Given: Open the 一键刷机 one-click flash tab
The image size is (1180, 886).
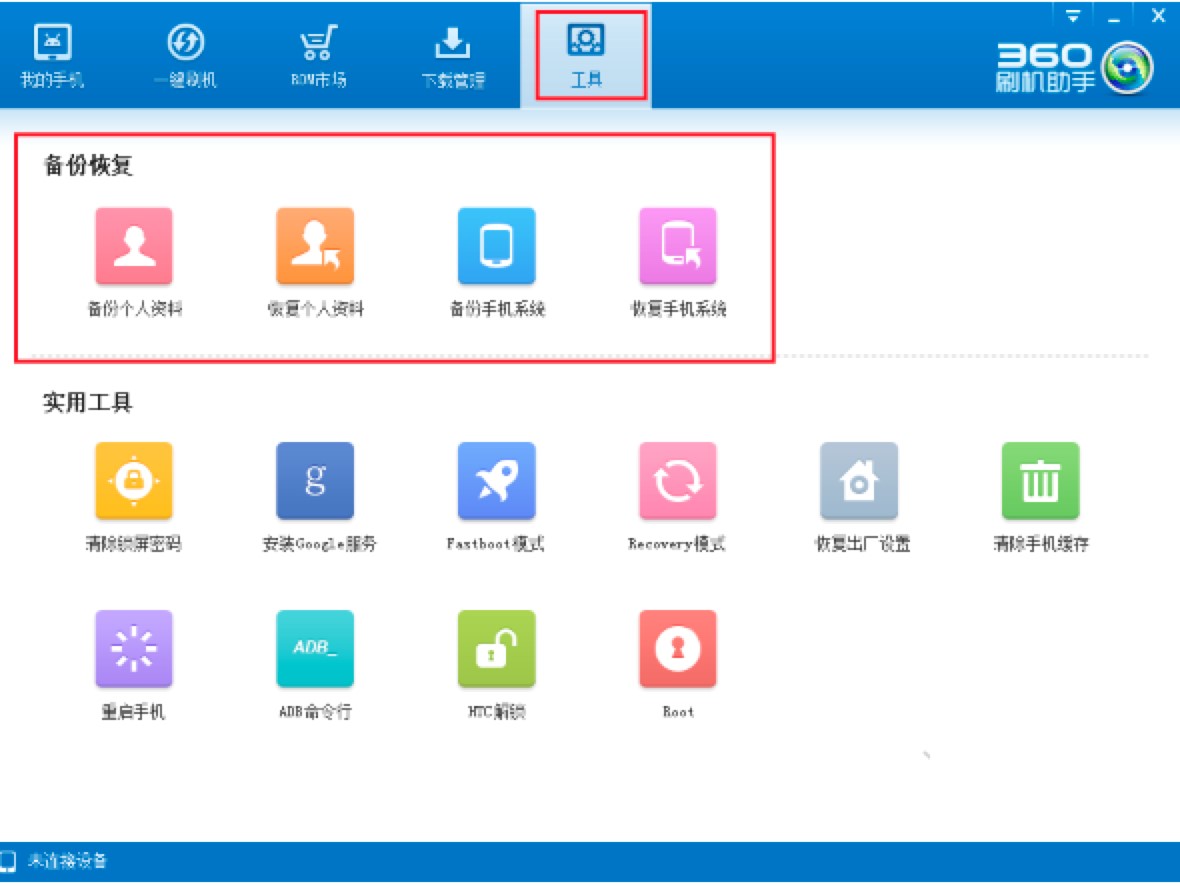Looking at the screenshot, I should 185,56.
